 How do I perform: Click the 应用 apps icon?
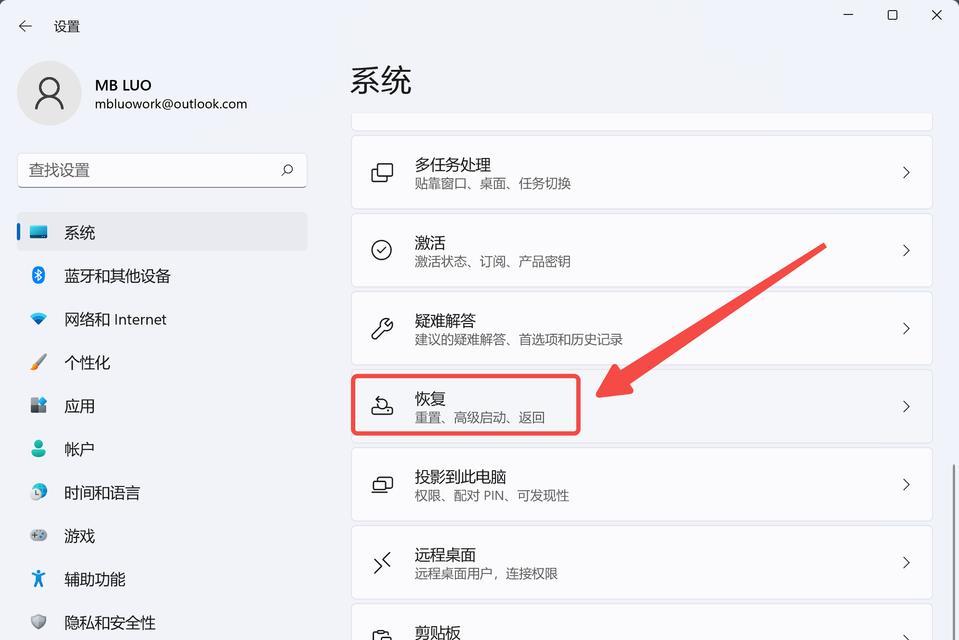(x=39, y=405)
